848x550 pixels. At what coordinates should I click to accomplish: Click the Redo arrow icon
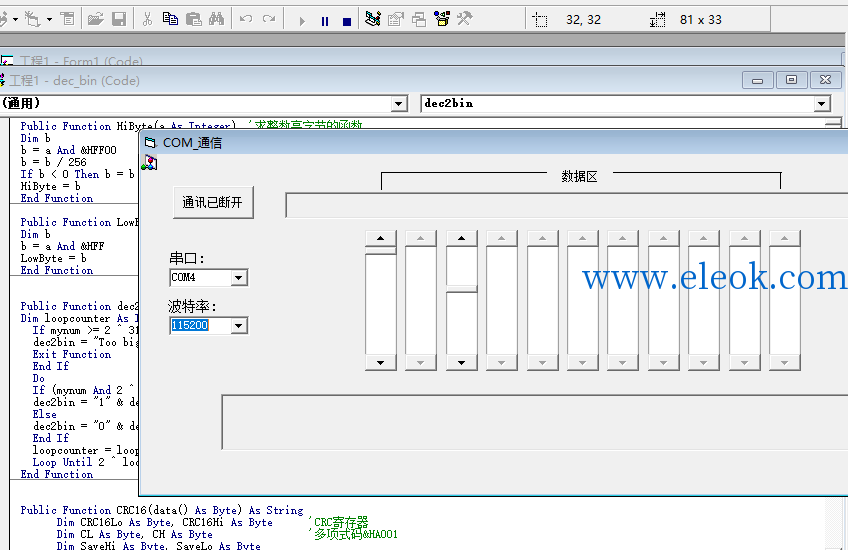[x=269, y=20]
